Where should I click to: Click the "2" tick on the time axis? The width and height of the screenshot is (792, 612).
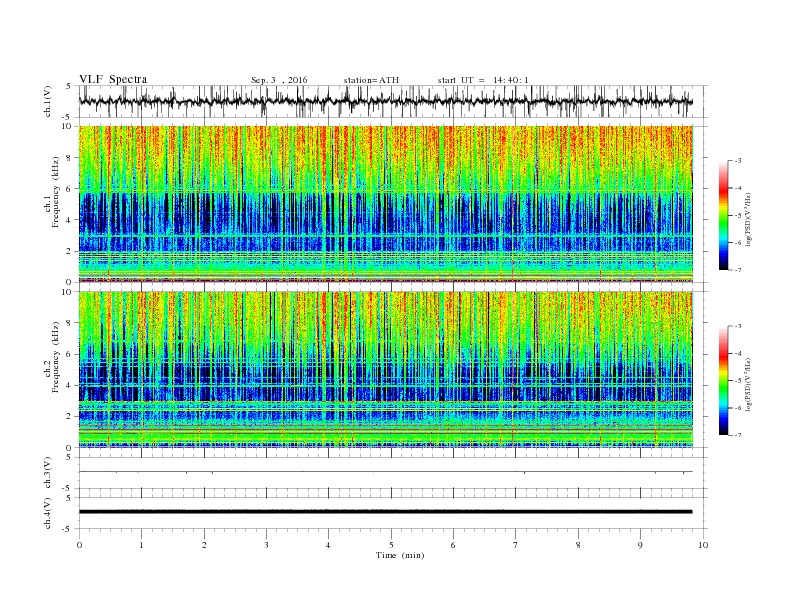coord(204,545)
